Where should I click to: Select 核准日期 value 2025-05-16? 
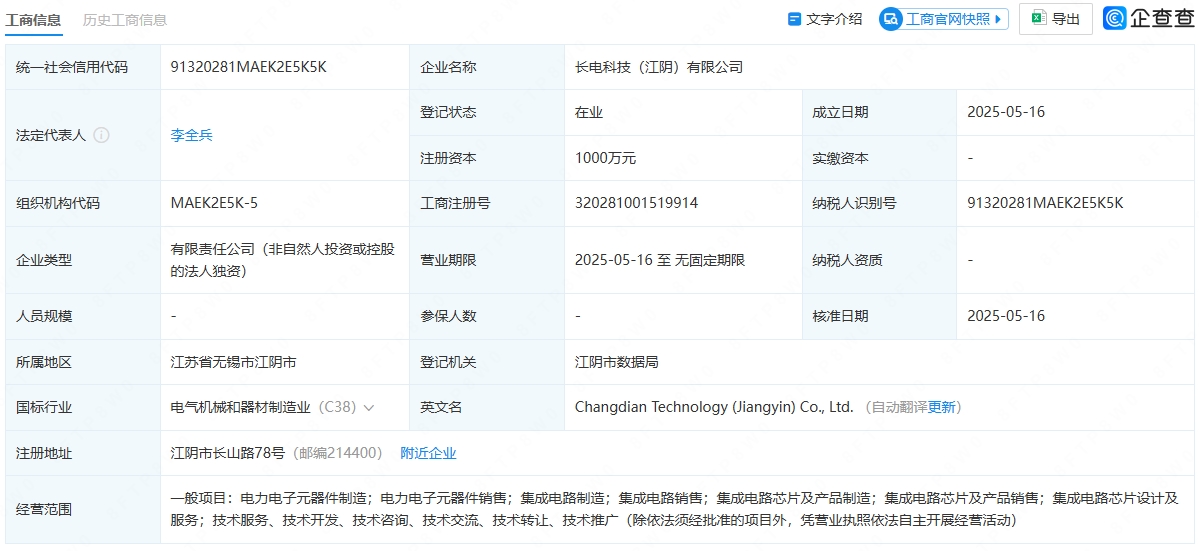pyautogui.click(x=1006, y=316)
